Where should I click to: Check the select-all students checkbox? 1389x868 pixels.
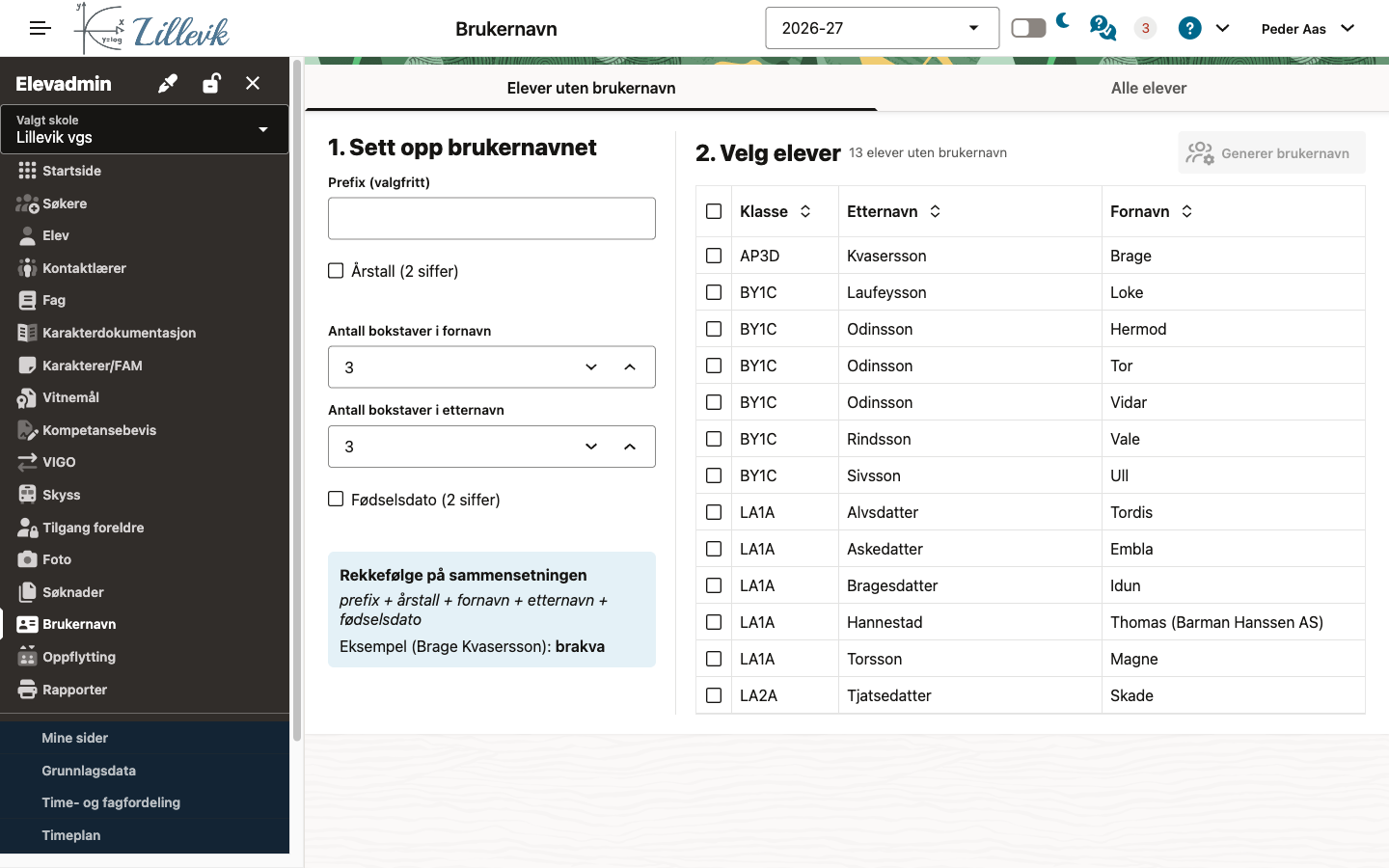coord(714,211)
